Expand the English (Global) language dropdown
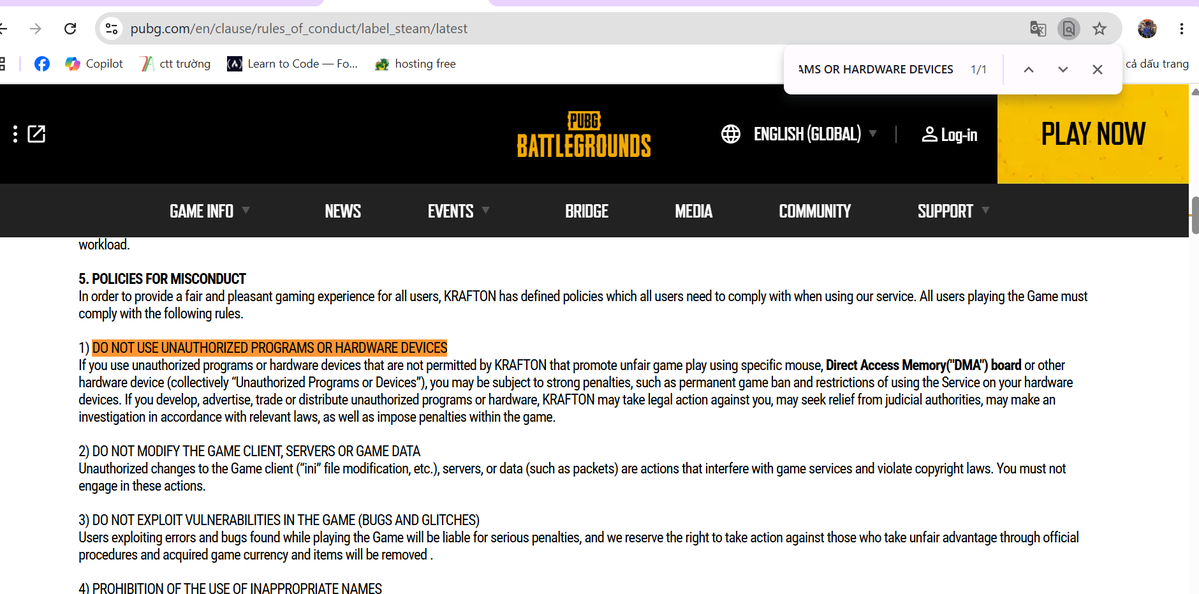 pyautogui.click(x=815, y=135)
